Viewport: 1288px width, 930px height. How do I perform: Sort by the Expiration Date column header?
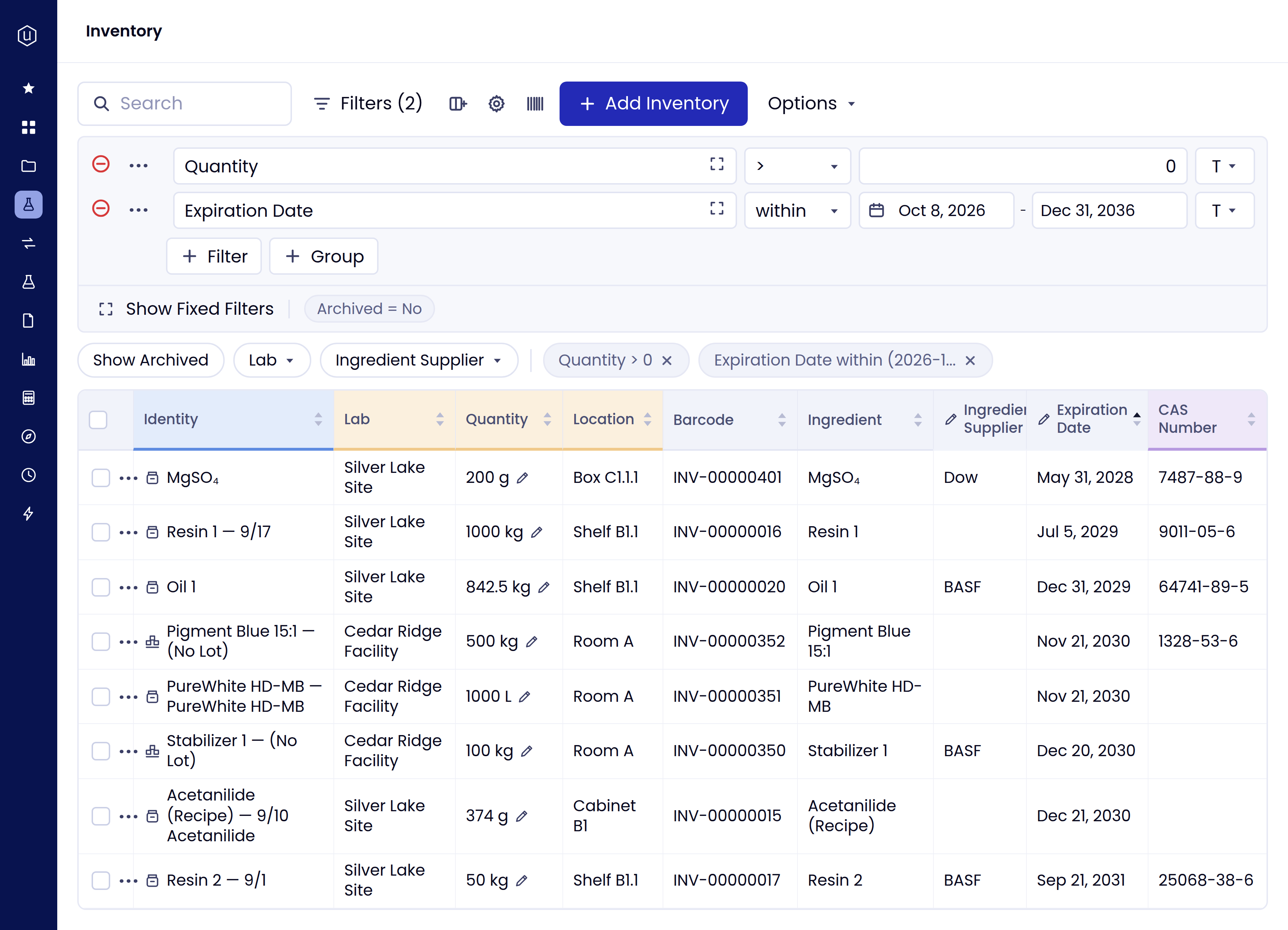pos(1087,420)
